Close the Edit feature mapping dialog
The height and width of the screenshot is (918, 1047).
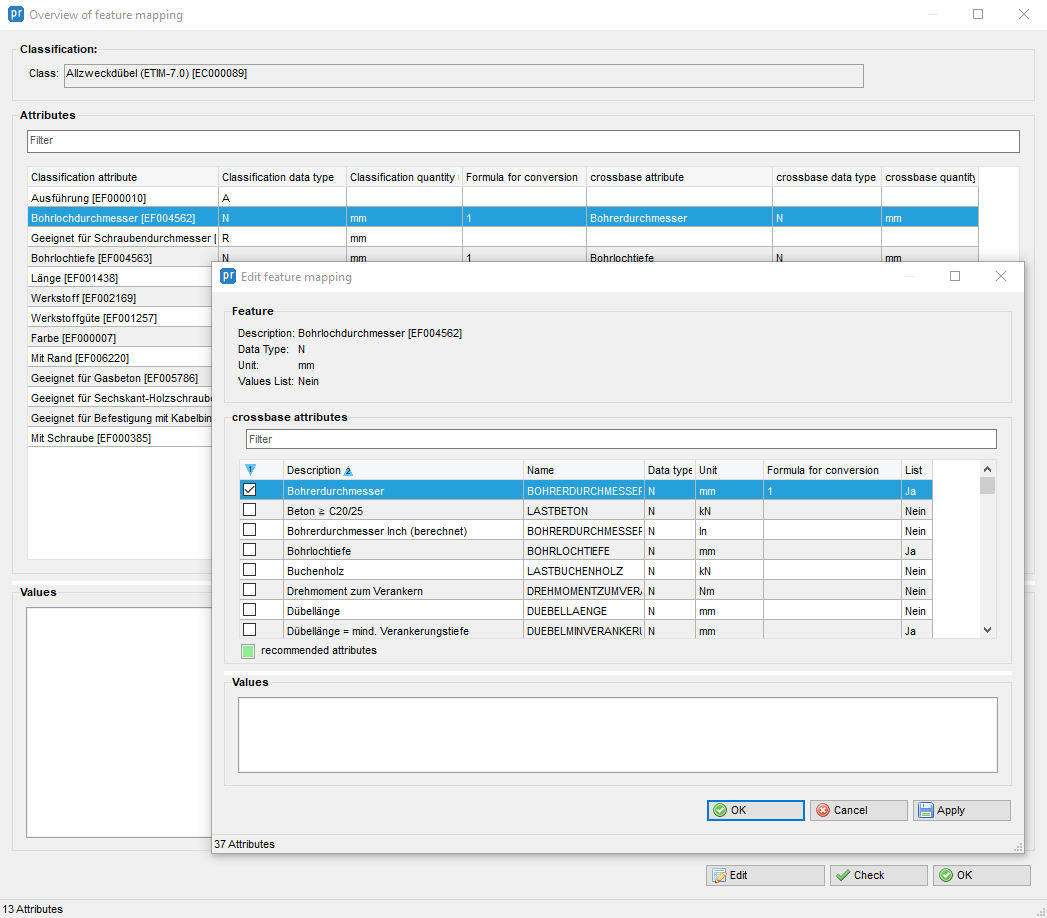coord(1000,276)
